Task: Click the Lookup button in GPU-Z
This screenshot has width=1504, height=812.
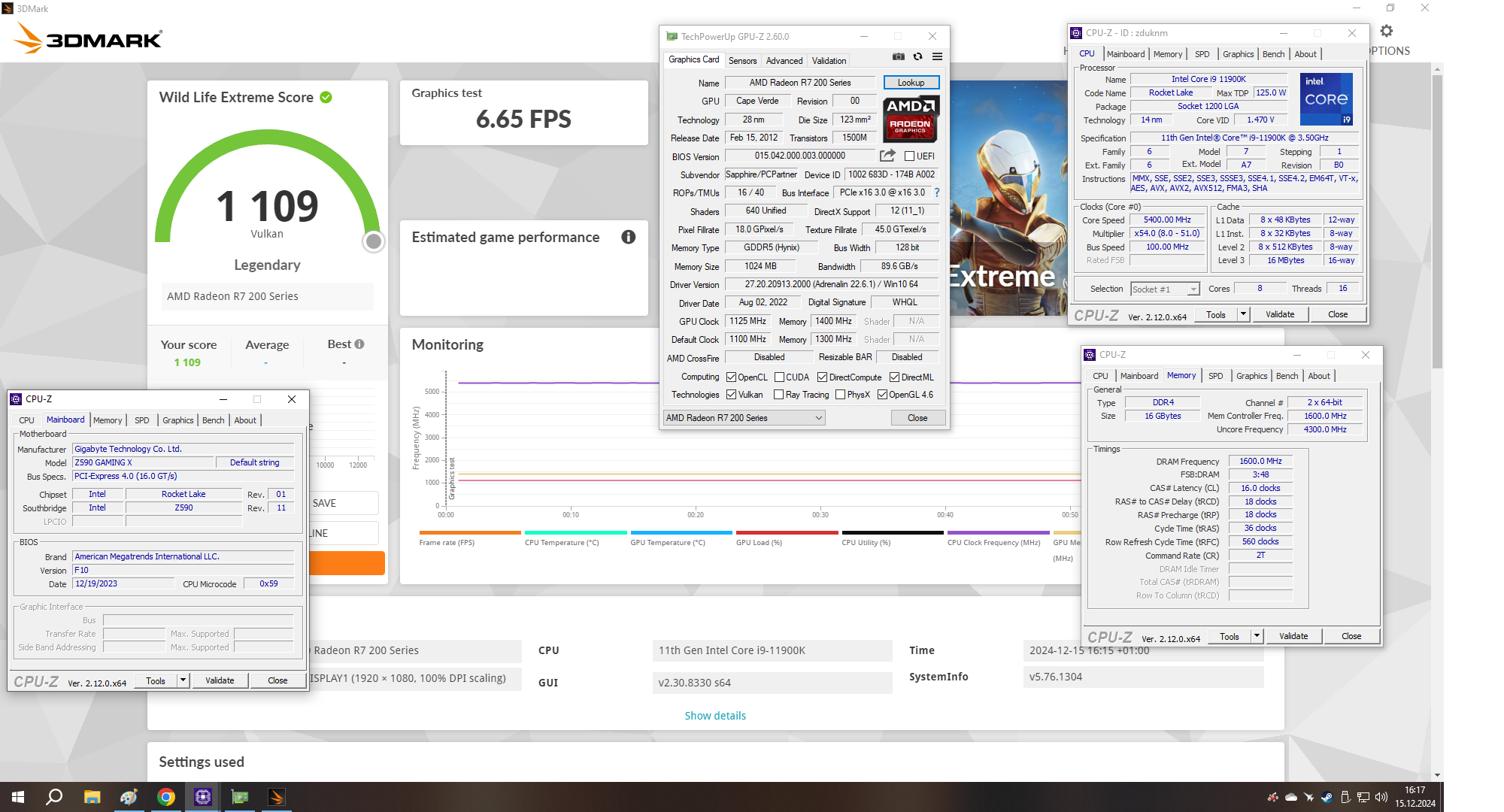Action: click(x=911, y=83)
